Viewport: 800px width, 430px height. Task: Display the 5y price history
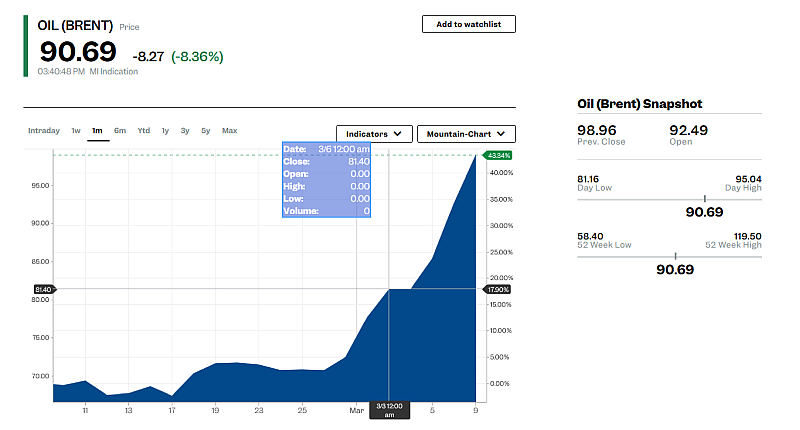(x=205, y=131)
